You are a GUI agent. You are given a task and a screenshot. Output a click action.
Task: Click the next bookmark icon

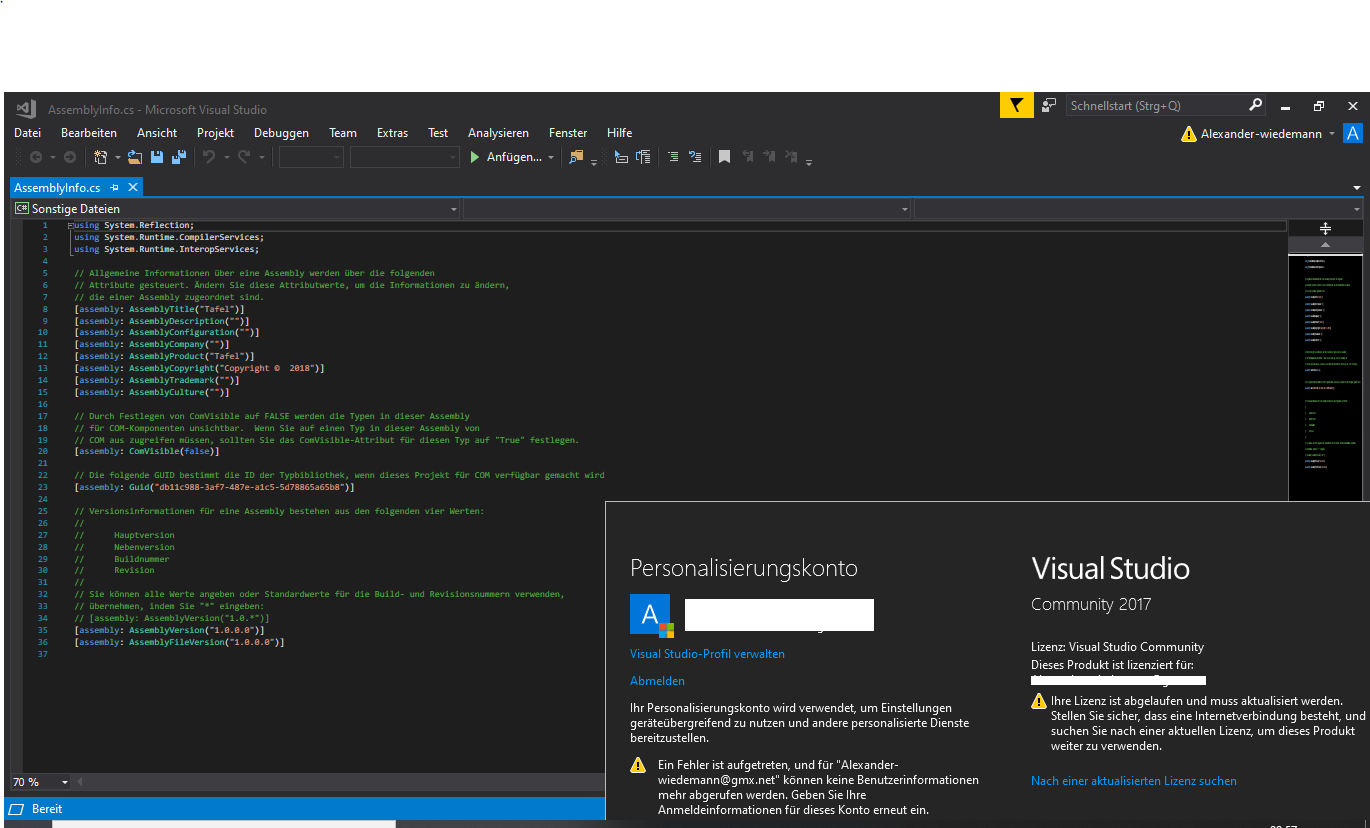[769, 157]
